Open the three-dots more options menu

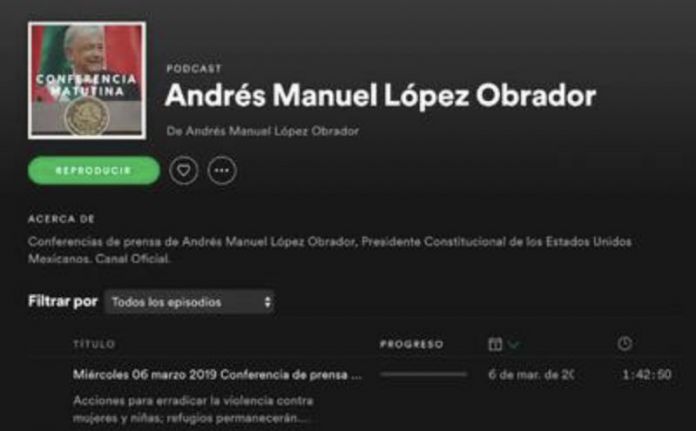[222, 170]
